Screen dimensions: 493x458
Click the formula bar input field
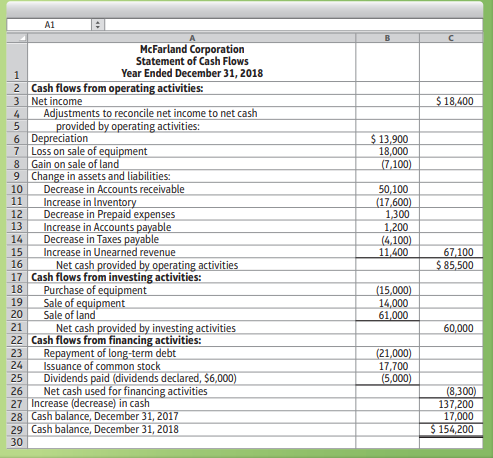click(x=294, y=25)
